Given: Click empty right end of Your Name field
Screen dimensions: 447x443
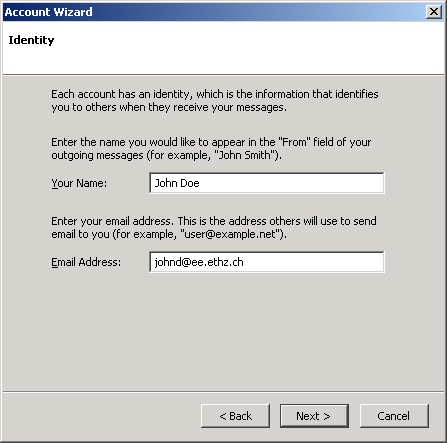Looking at the screenshot, I should (x=333, y=183).
